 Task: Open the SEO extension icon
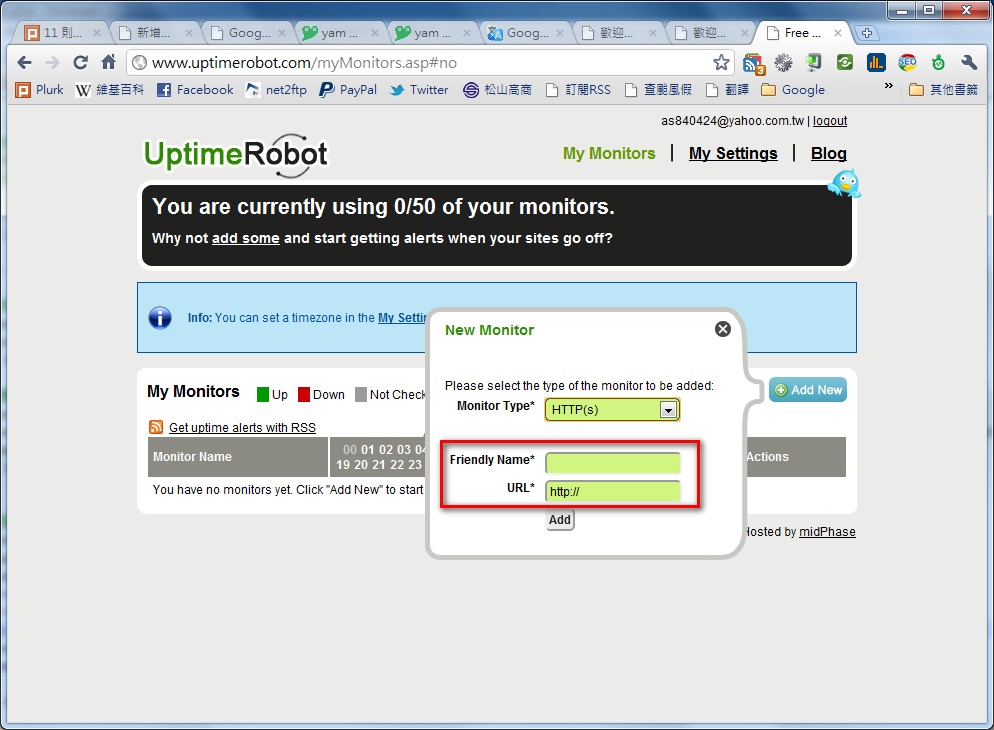click(907, 62)
